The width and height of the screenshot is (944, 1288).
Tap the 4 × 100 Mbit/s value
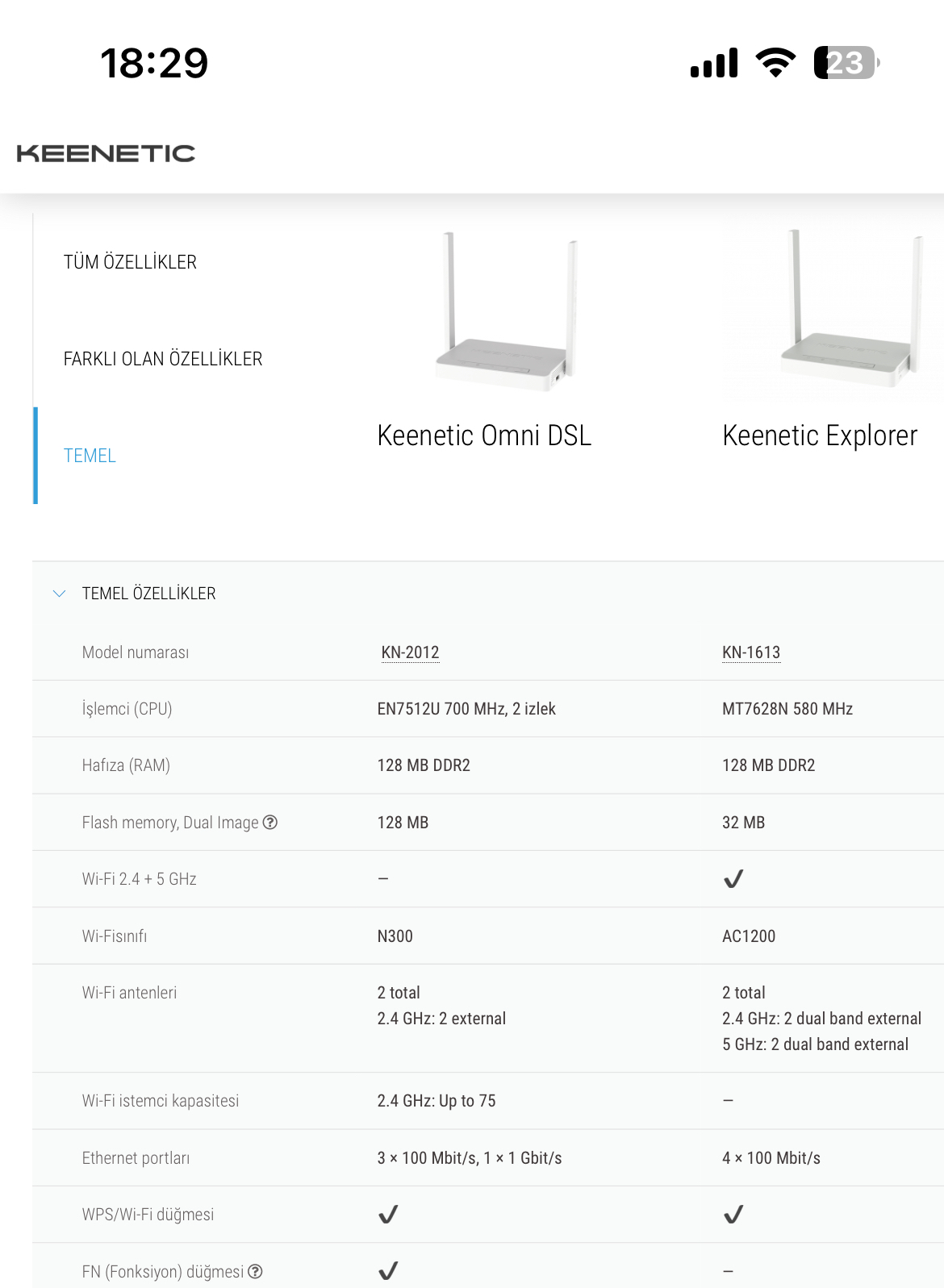pos(771,1158)
